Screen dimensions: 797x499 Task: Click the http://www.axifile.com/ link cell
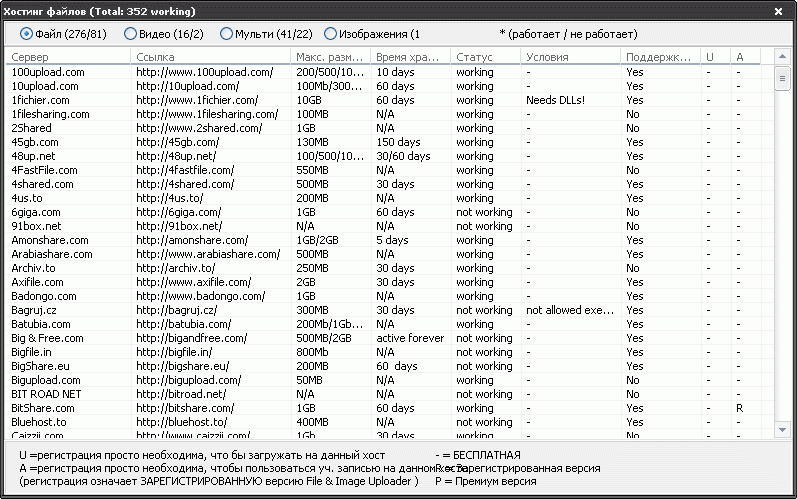pyautogui.click(x=194, y=282)
